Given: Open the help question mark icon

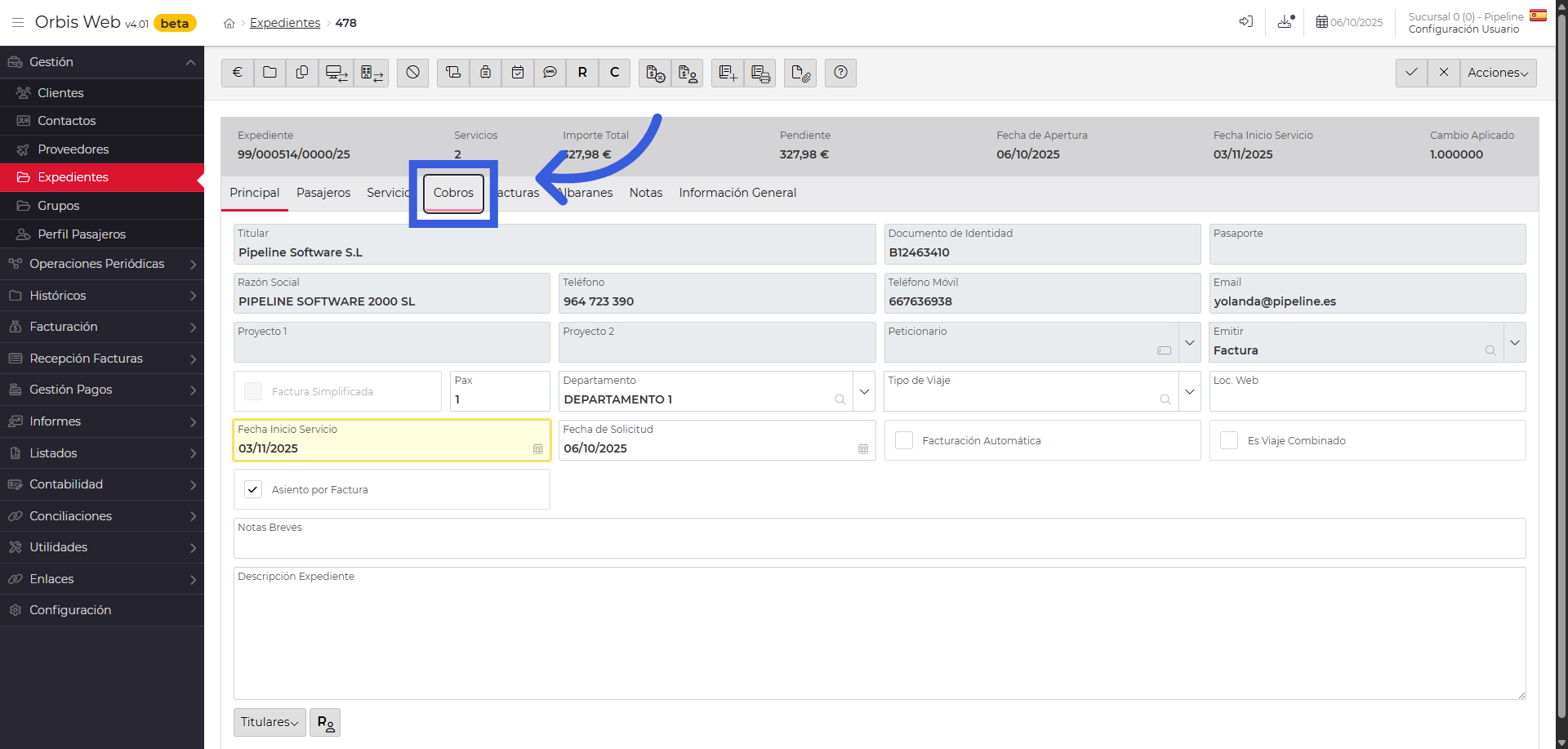Looking at the screenshot, I should tap(840, 73).
